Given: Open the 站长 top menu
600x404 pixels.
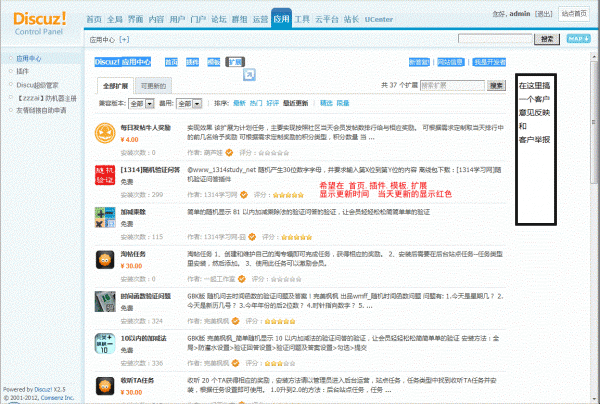Looking at the screenshot, I should pos(351,19).
